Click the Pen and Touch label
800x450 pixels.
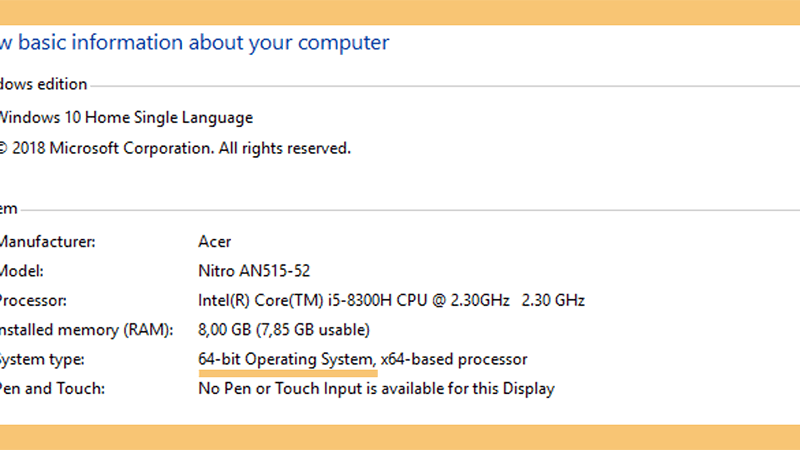click(x=52, y=389)
